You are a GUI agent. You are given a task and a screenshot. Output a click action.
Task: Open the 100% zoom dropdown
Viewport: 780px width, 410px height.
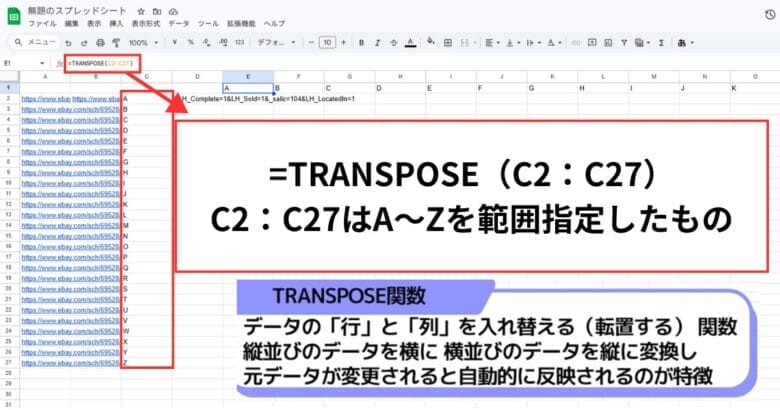[143, 43]
